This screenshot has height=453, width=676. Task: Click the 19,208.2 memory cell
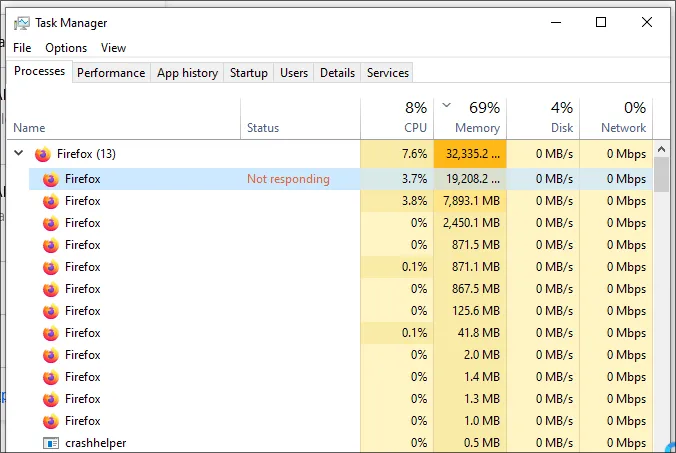470,179
